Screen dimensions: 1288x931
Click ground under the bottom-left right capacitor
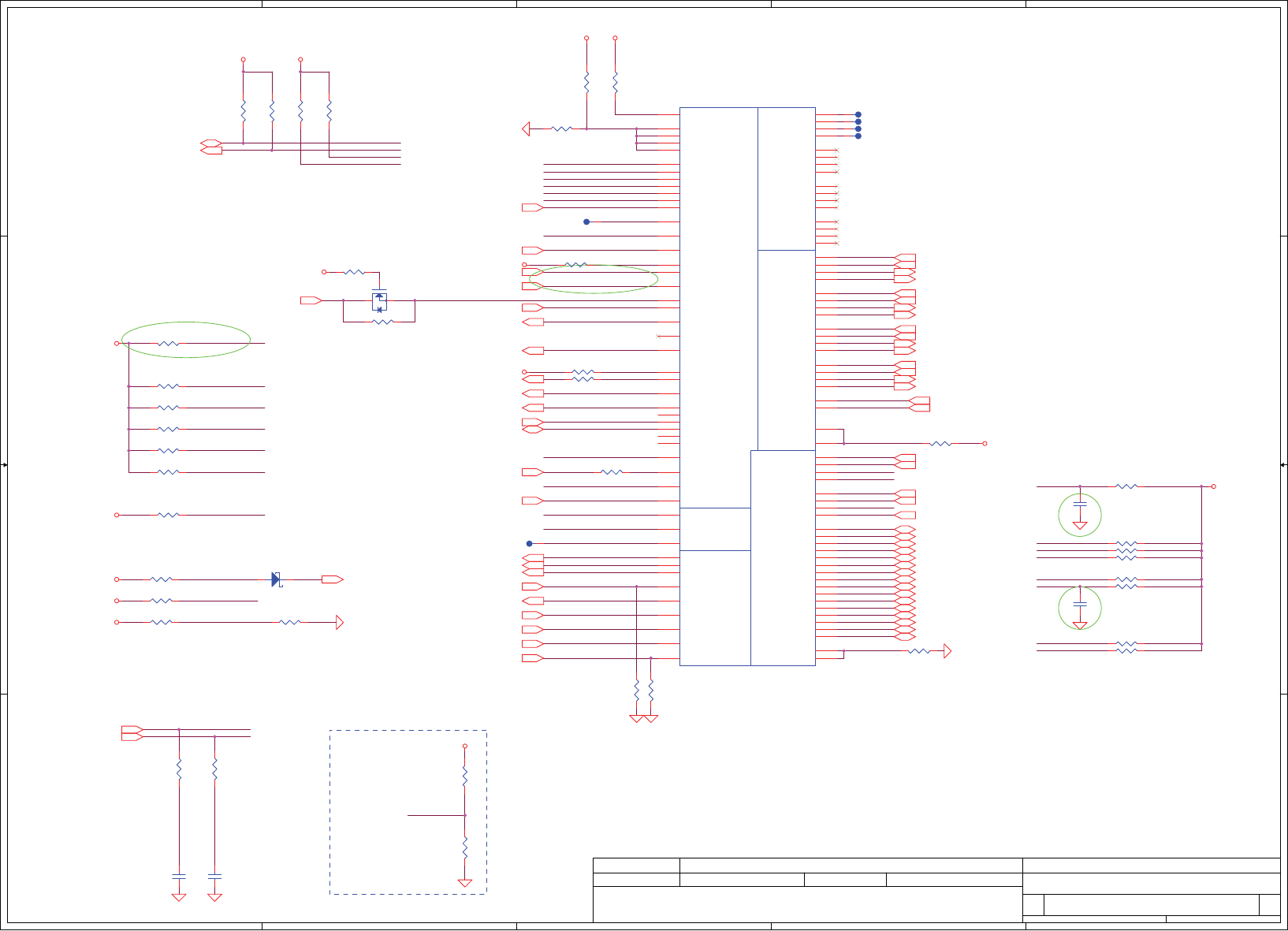pos(214,897)
